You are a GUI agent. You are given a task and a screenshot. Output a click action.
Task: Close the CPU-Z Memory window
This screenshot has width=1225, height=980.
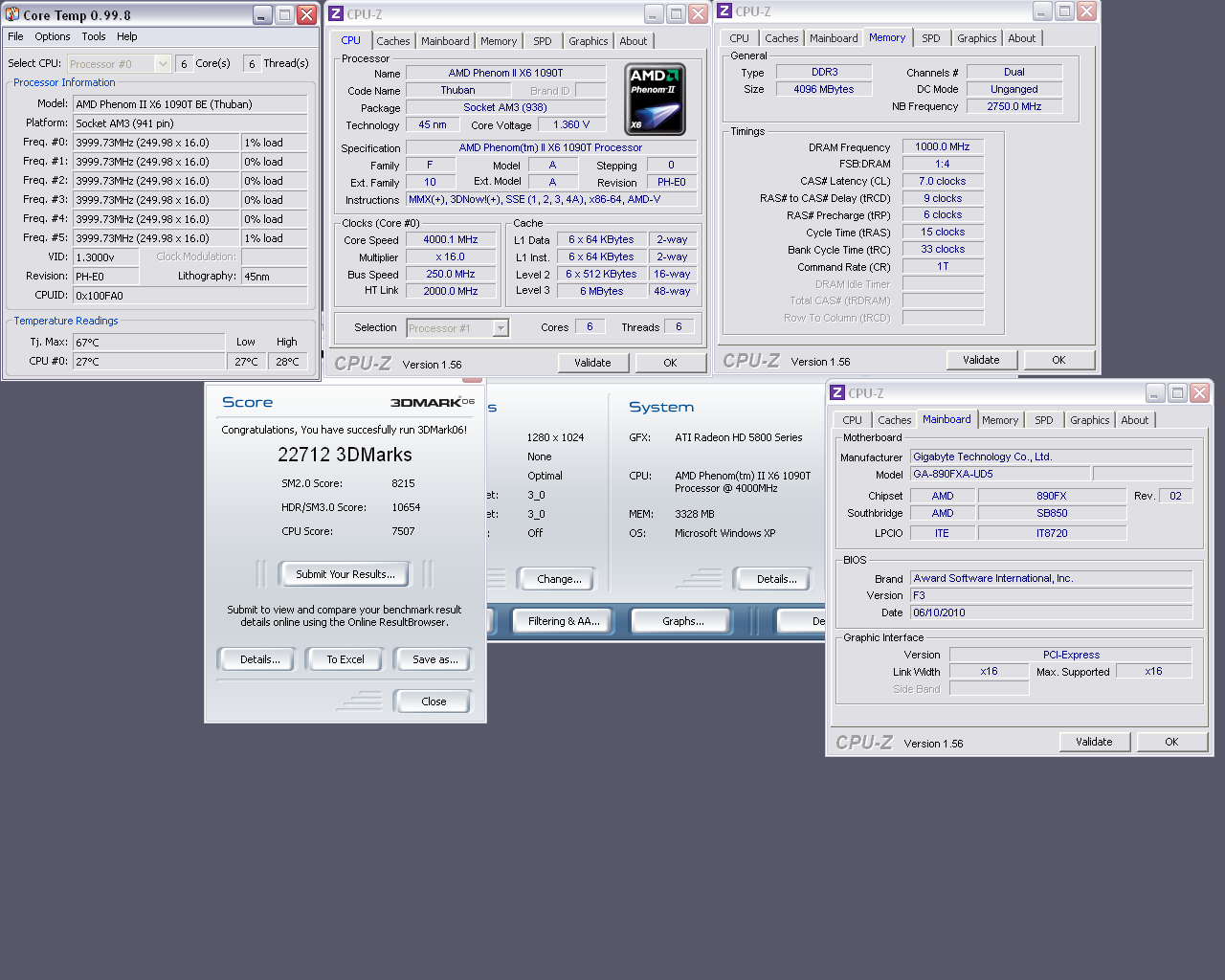point(1086,11)
